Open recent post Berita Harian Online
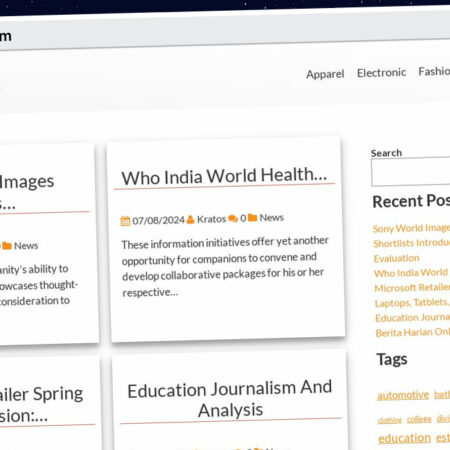Viewport: 450px width, 450px height. [x=413, y=332]
